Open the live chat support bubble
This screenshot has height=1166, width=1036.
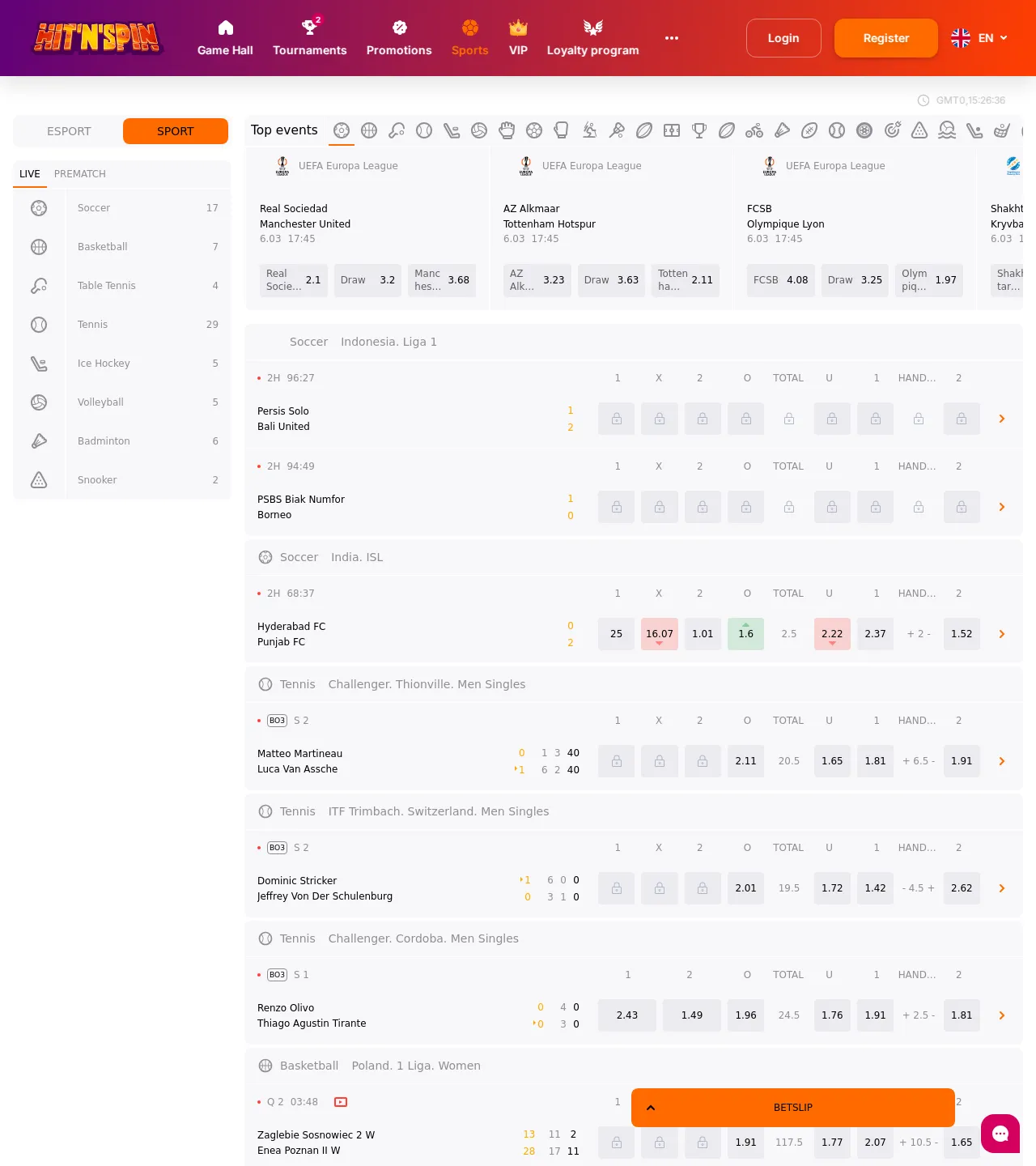(1000, 1134)
